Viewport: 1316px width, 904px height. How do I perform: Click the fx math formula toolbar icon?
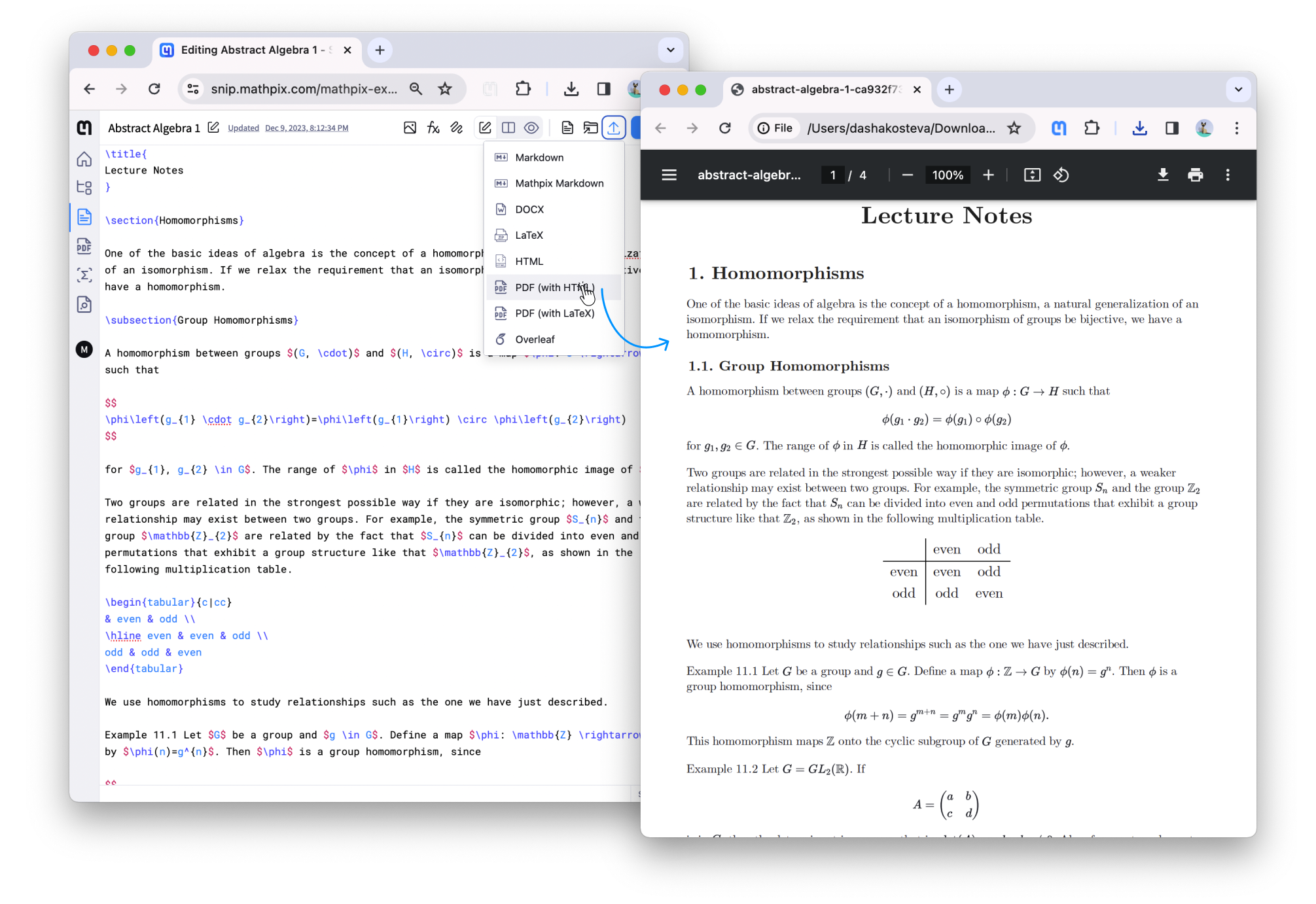click(433, 128)
